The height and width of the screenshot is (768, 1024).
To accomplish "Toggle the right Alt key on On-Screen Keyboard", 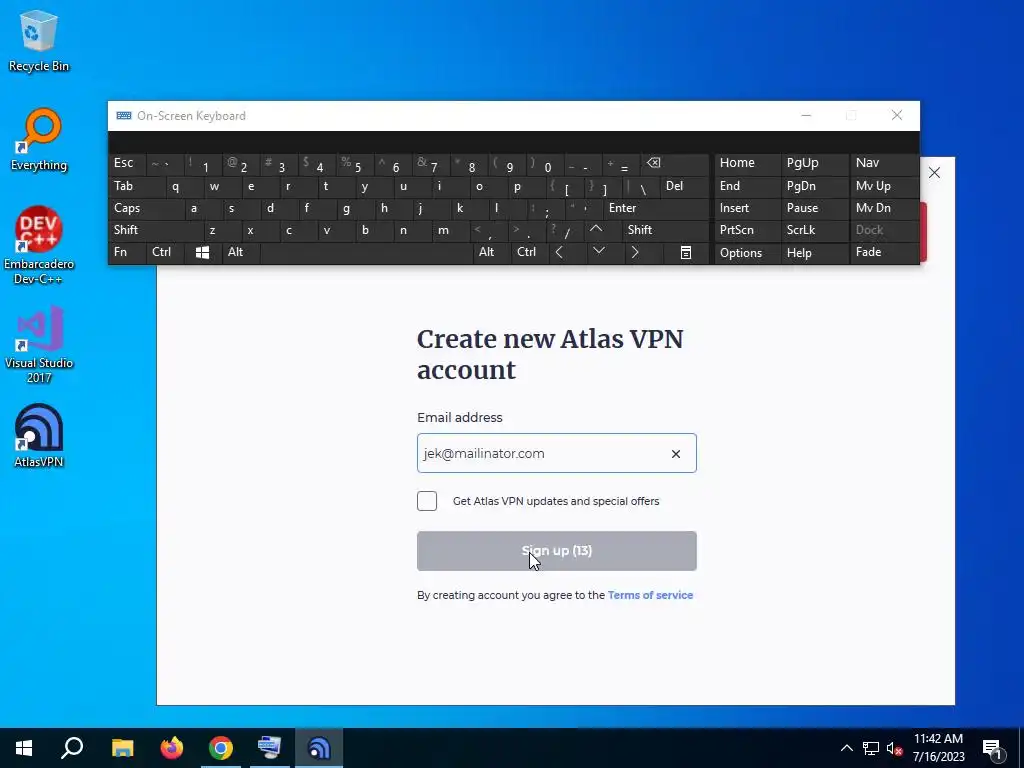I will pos(491,252).
